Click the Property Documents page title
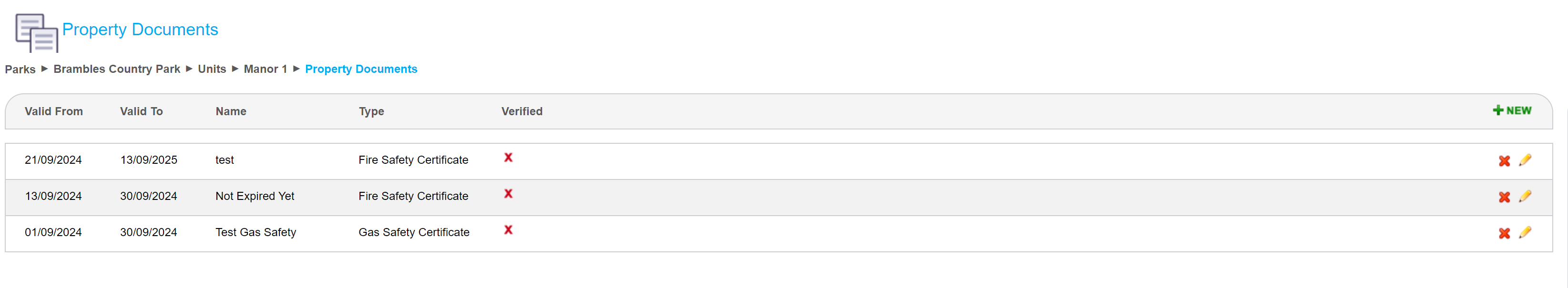1568x288 pixels. click(x=140, y=29)
